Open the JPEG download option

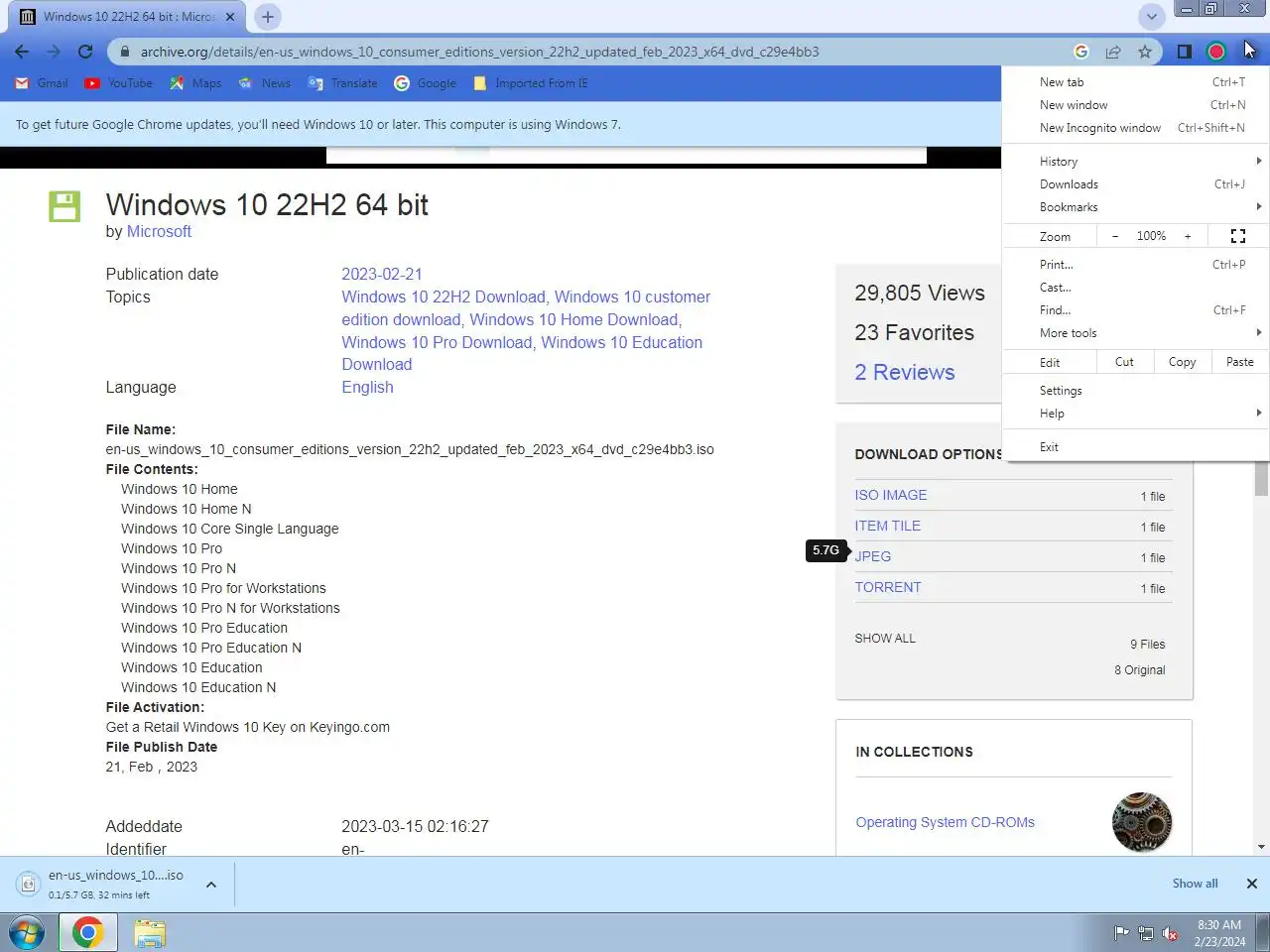pos(873,556)
